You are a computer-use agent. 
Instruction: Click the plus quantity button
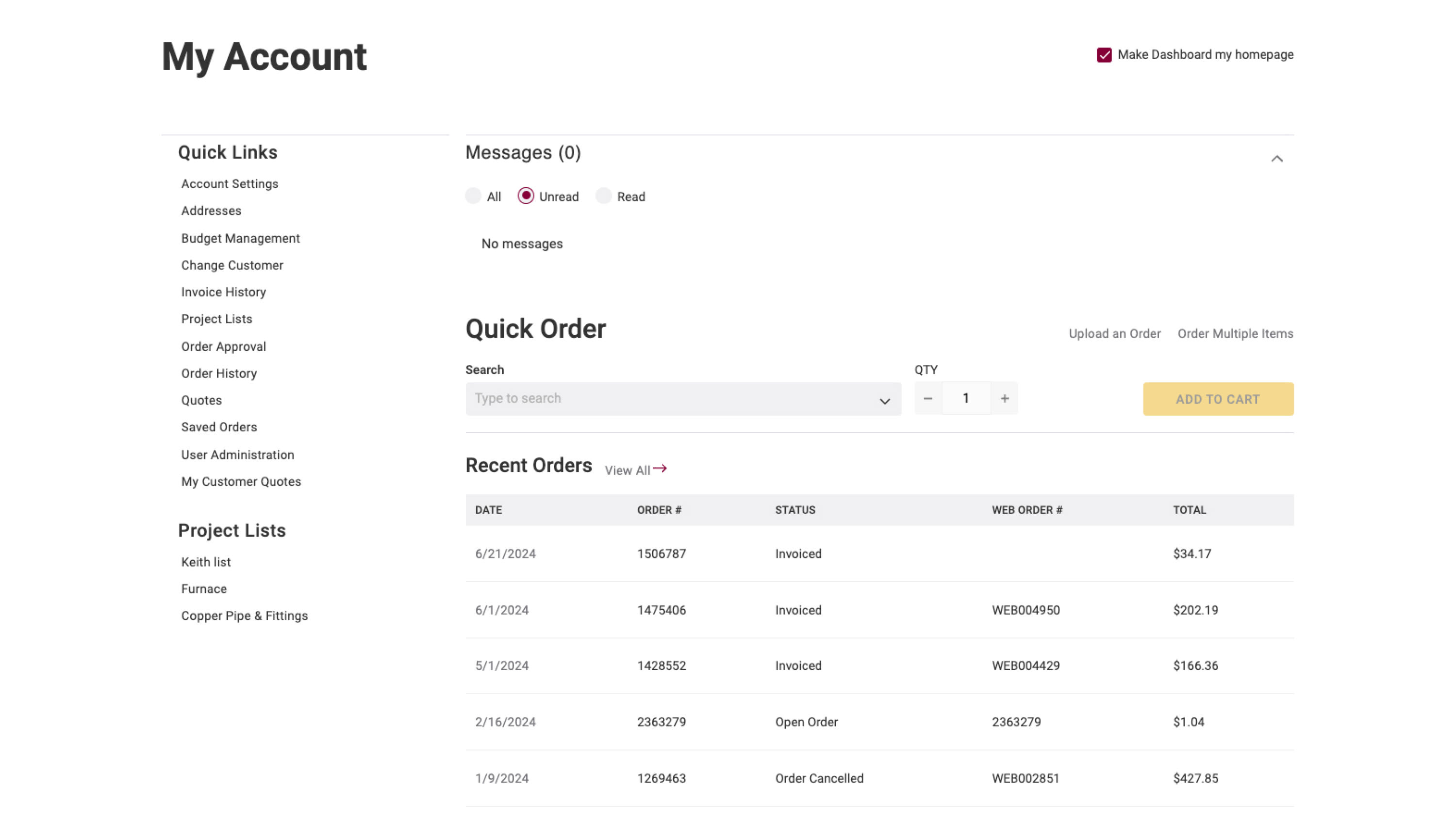click(x=1004, y=398)
